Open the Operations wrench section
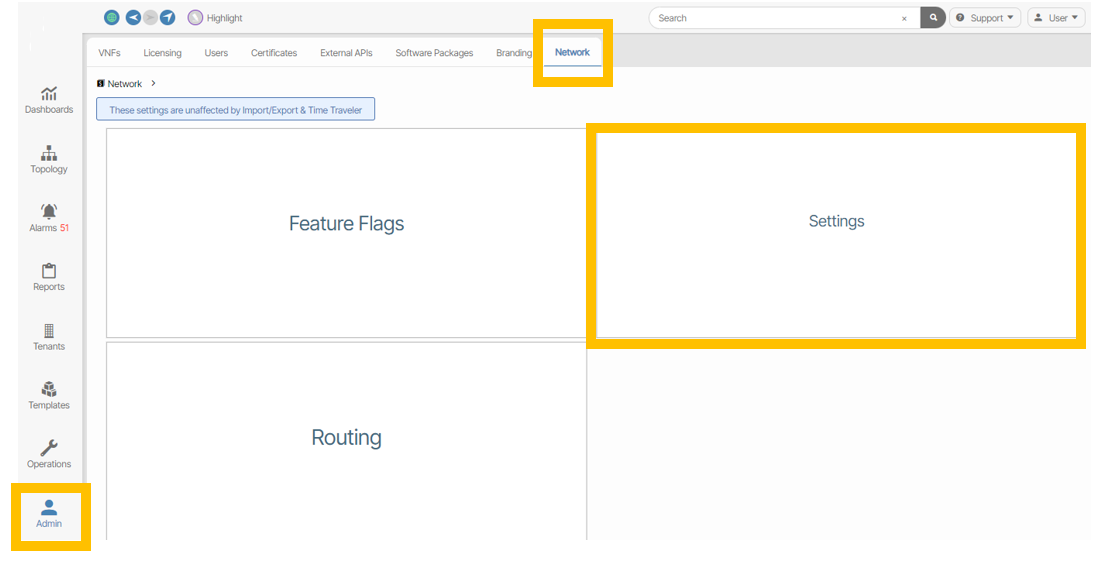This screenshot has width=1100, height=587. click(49, 455)
